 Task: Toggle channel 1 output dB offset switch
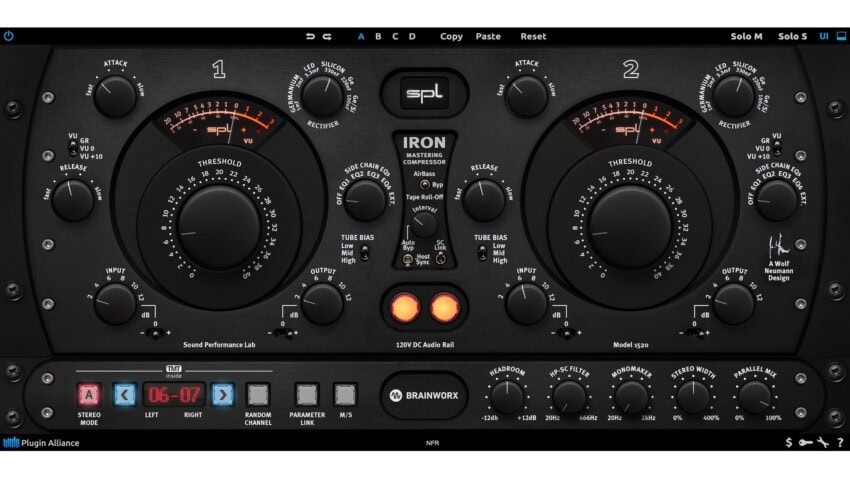(x=282, y=333)
